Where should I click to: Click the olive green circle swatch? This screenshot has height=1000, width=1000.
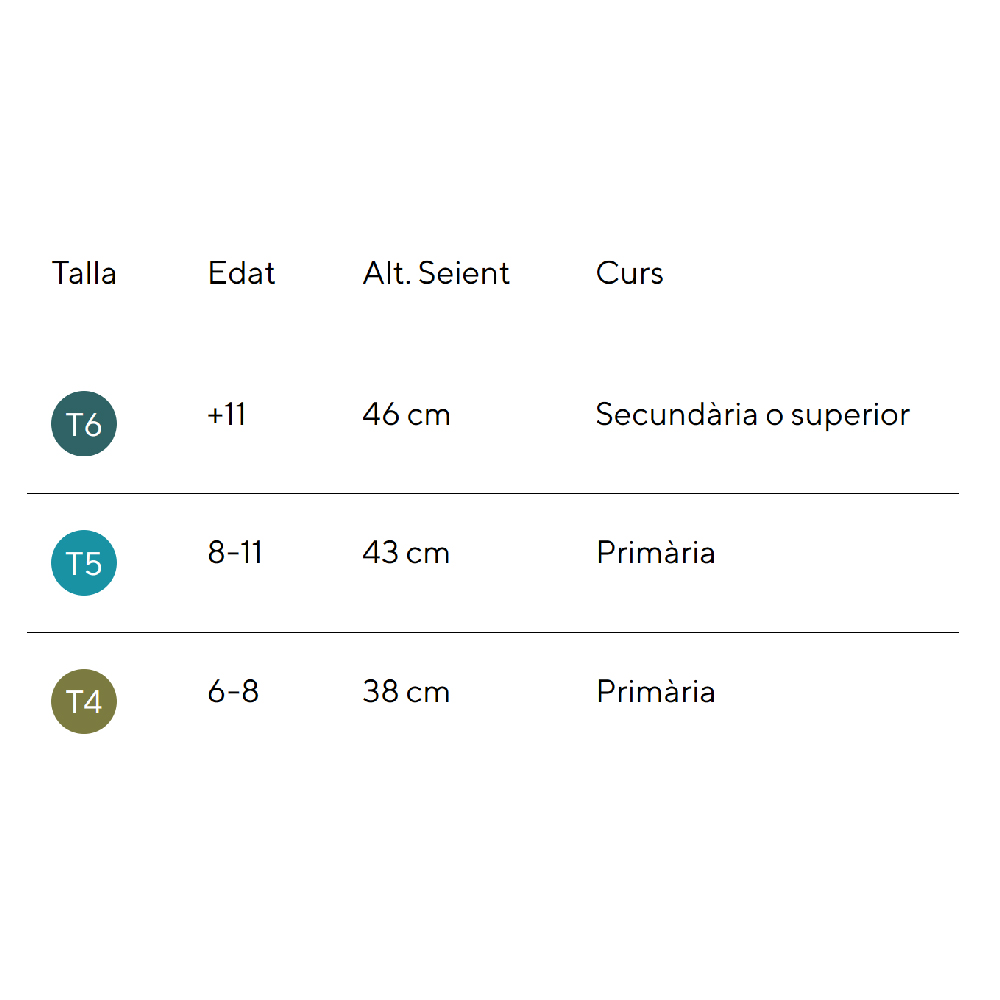[x=84, y=701]
